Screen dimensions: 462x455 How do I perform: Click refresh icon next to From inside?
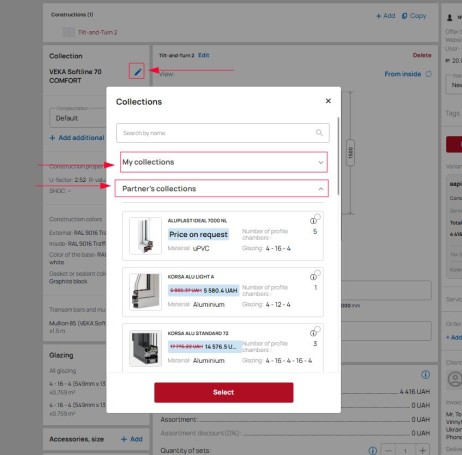[x=429, y=74]
